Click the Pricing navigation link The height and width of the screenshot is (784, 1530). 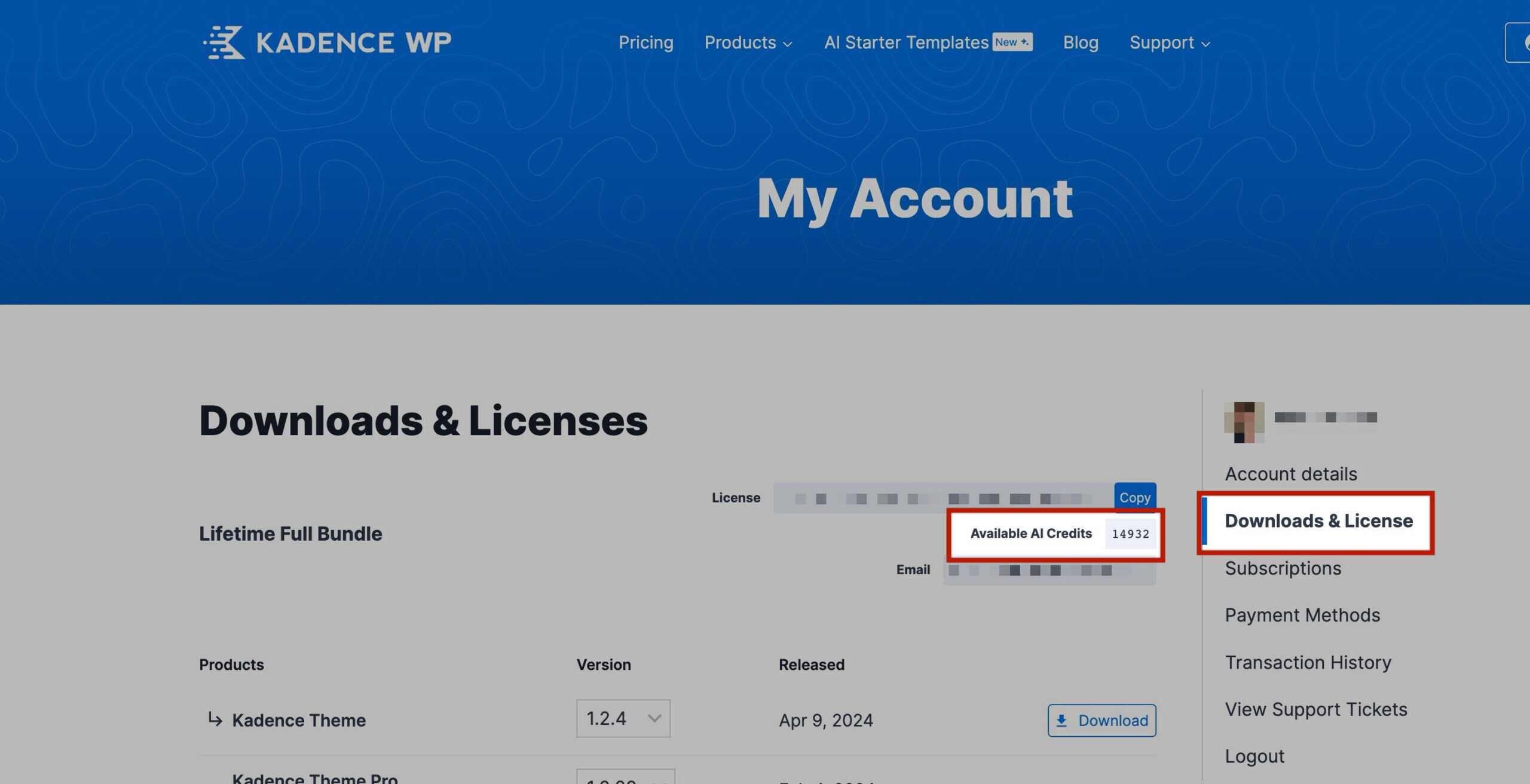(x=646, y=41)
